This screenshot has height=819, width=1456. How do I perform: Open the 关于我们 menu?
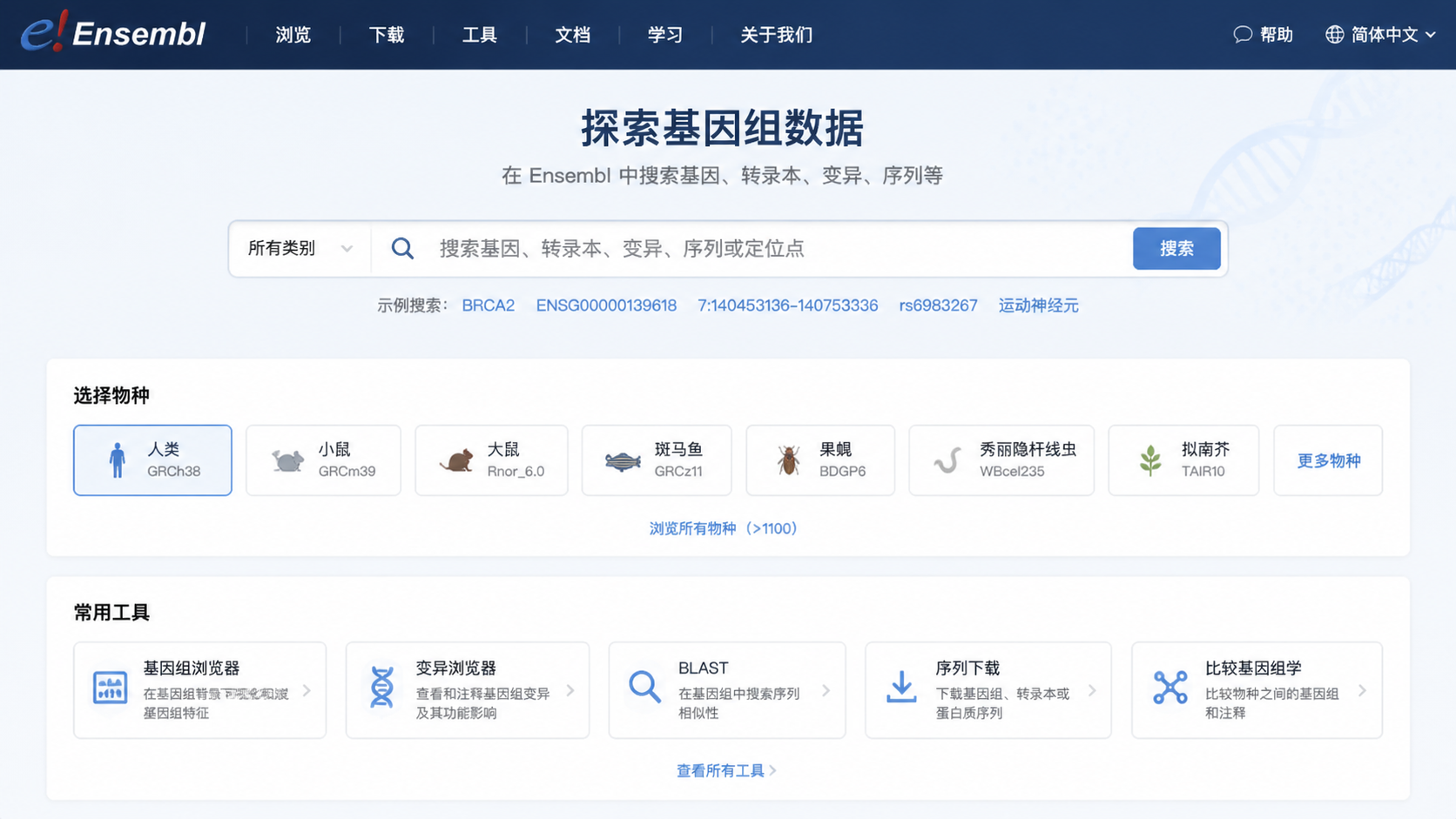click(777, 35)
